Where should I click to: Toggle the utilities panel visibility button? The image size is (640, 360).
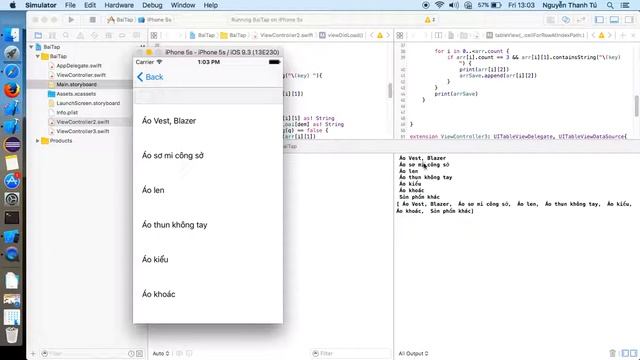629,20
